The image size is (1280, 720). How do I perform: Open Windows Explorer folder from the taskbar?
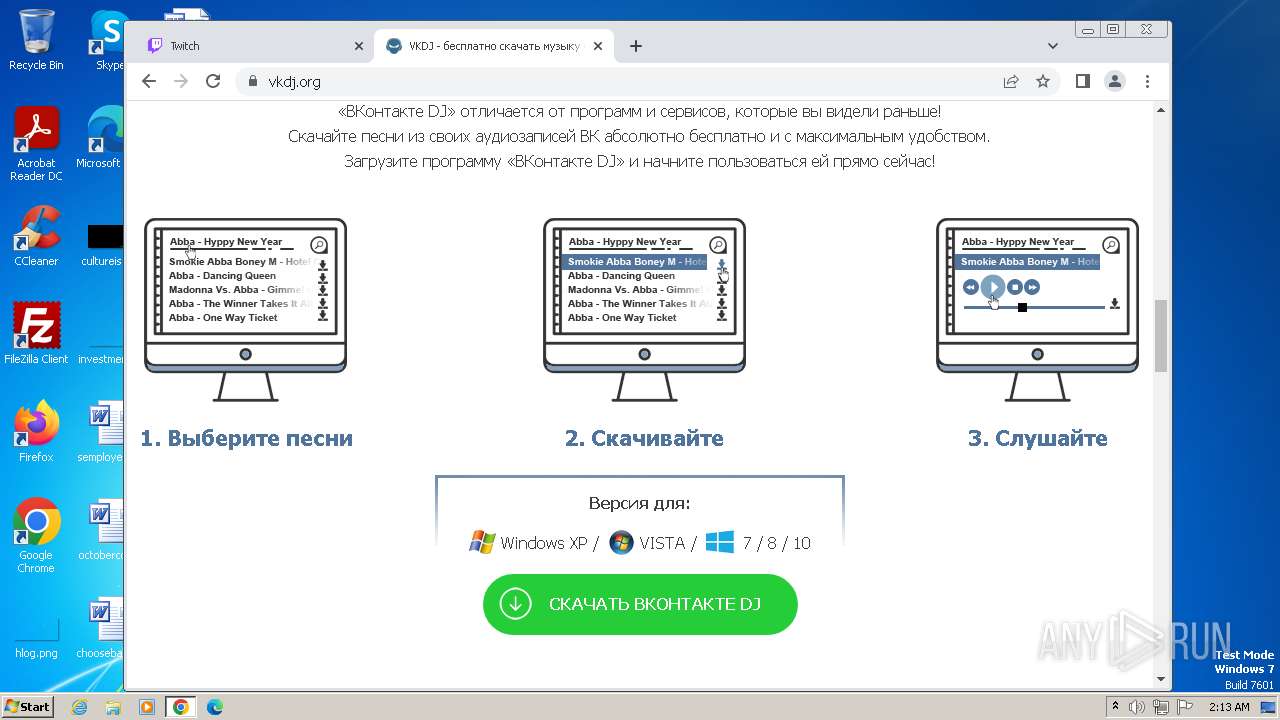(x=113, y=707)
